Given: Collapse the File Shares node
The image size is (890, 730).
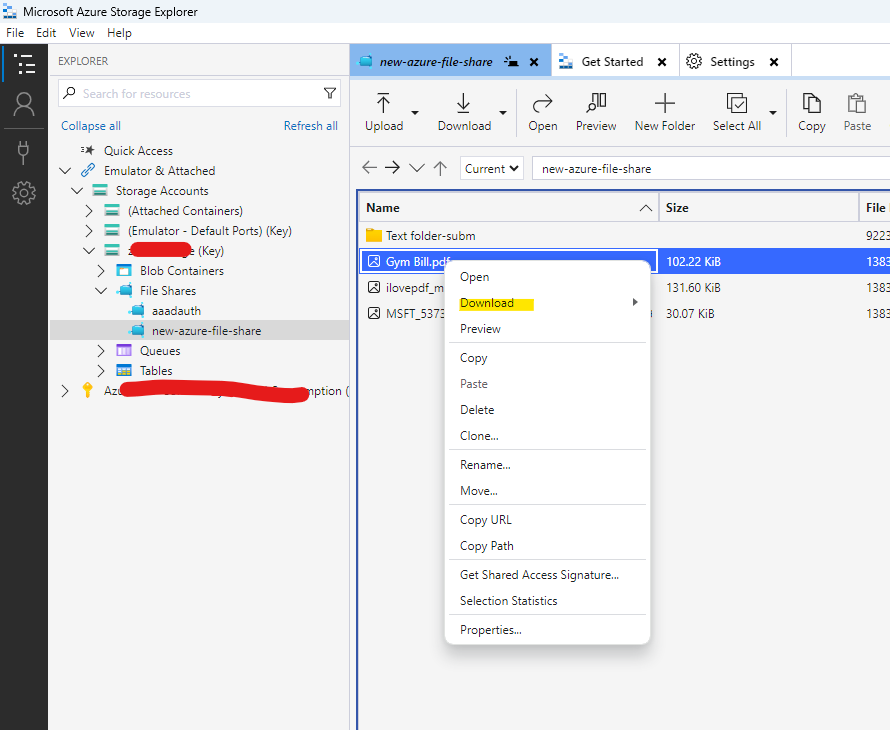Looking at the screenshot, I should (101, 291).
